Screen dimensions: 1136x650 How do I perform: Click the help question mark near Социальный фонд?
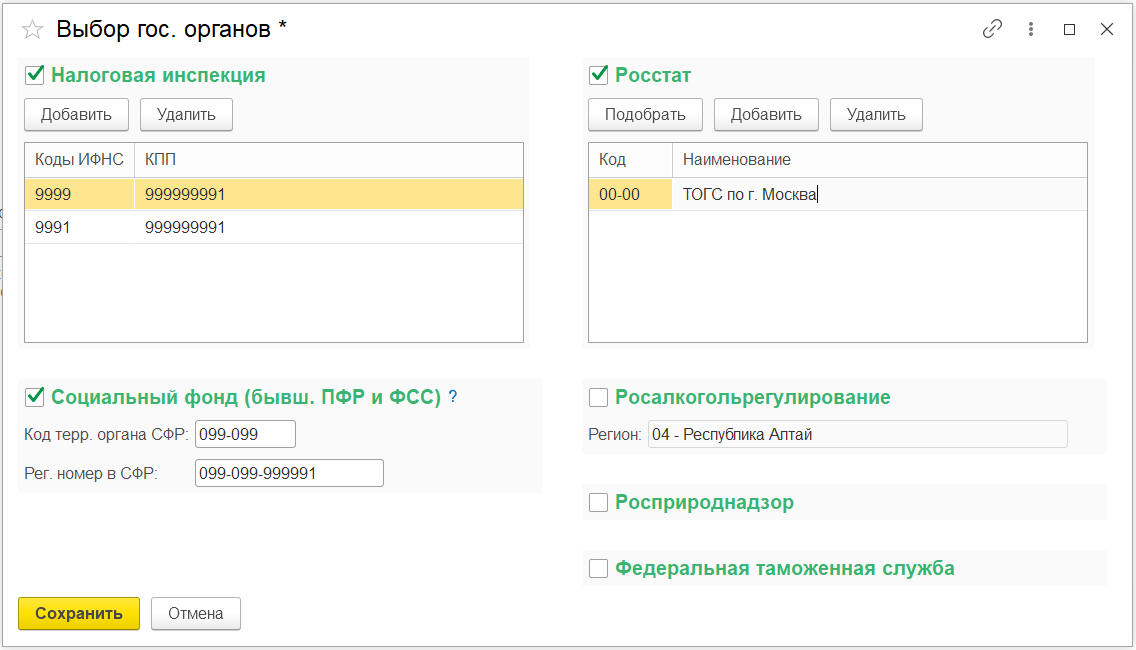pyautogui.click(x=453, y=397)
